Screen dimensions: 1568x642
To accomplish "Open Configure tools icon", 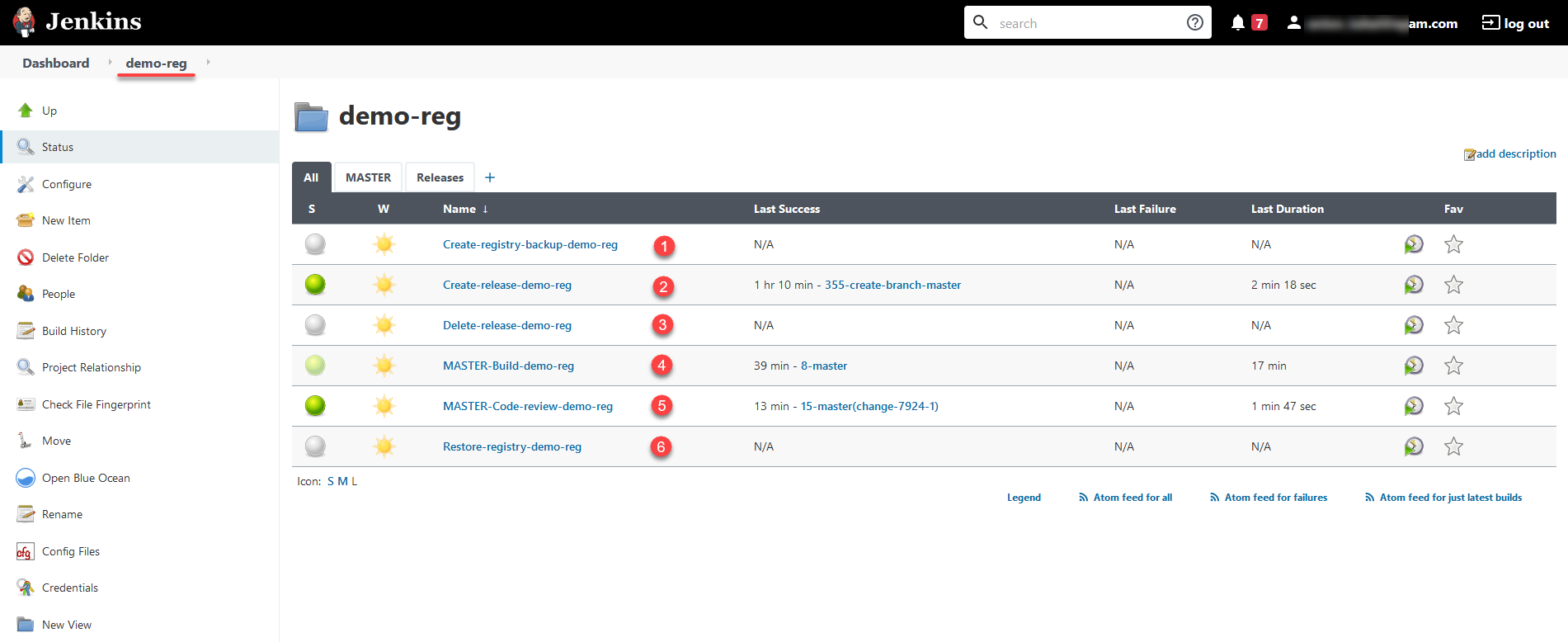I will point(26,184).
